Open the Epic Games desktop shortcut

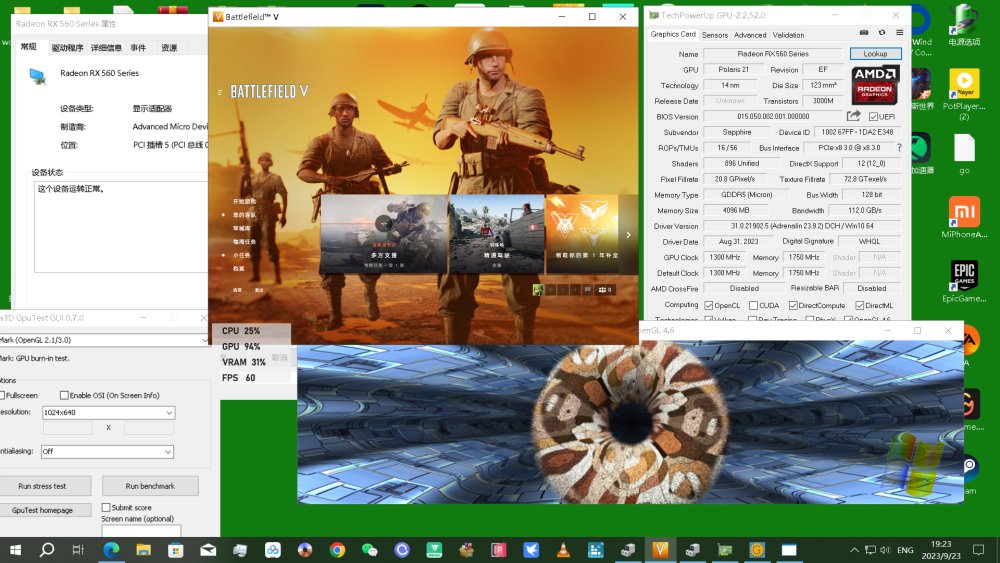click(x=964, y=281)
